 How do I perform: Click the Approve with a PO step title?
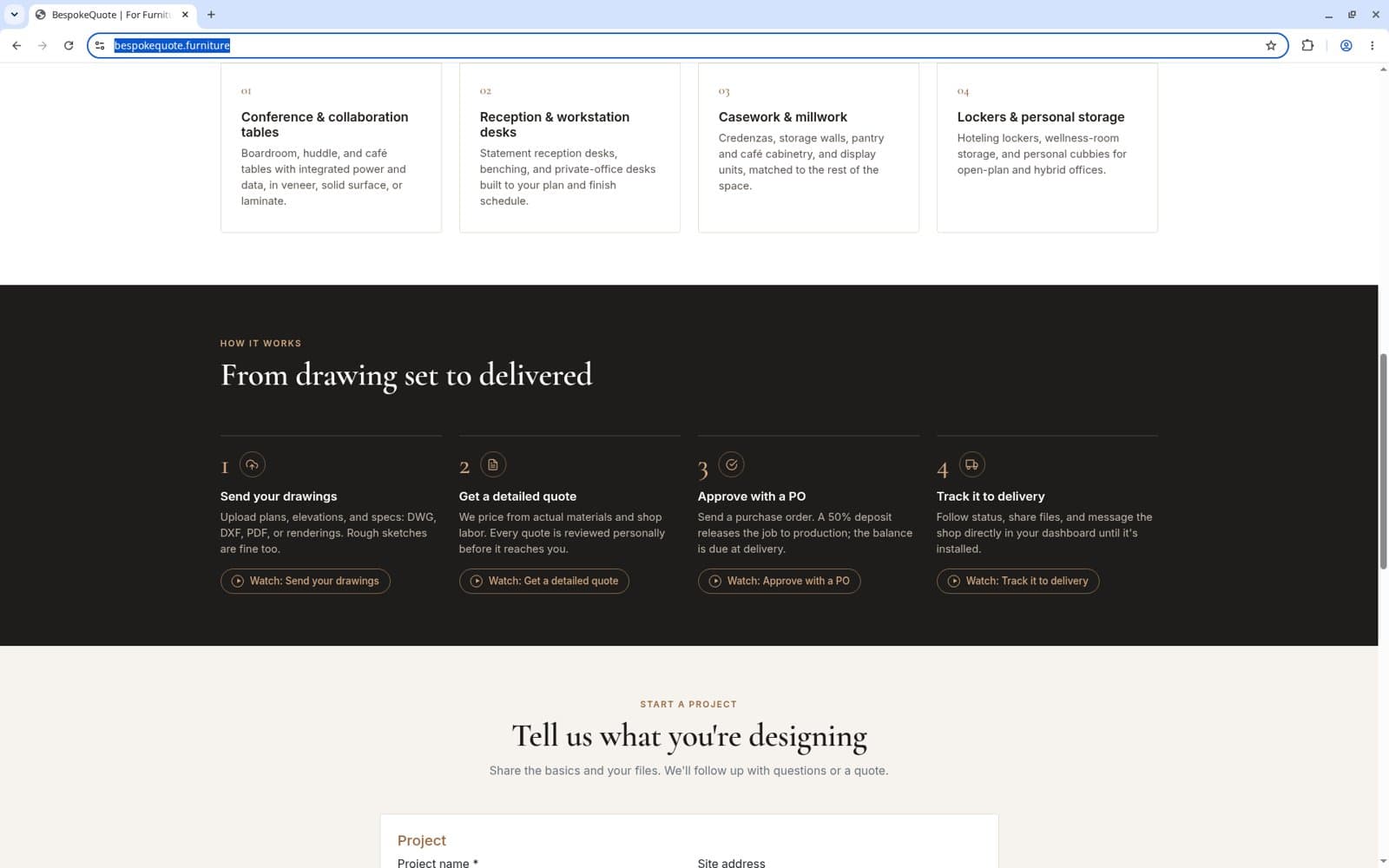[x=752, y=496]
